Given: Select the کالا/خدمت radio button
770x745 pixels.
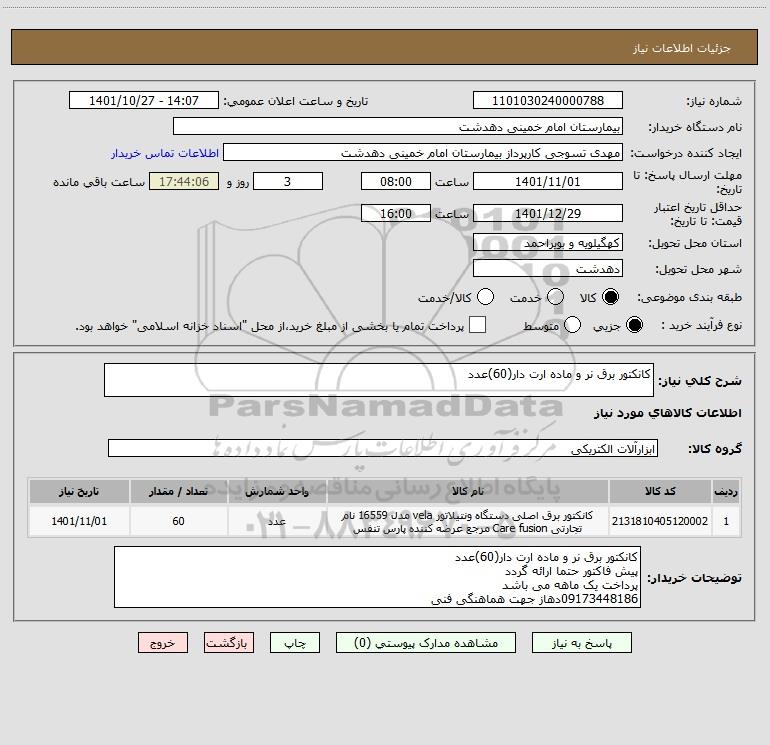Looking at the screenshot, I should click(486, 297).
